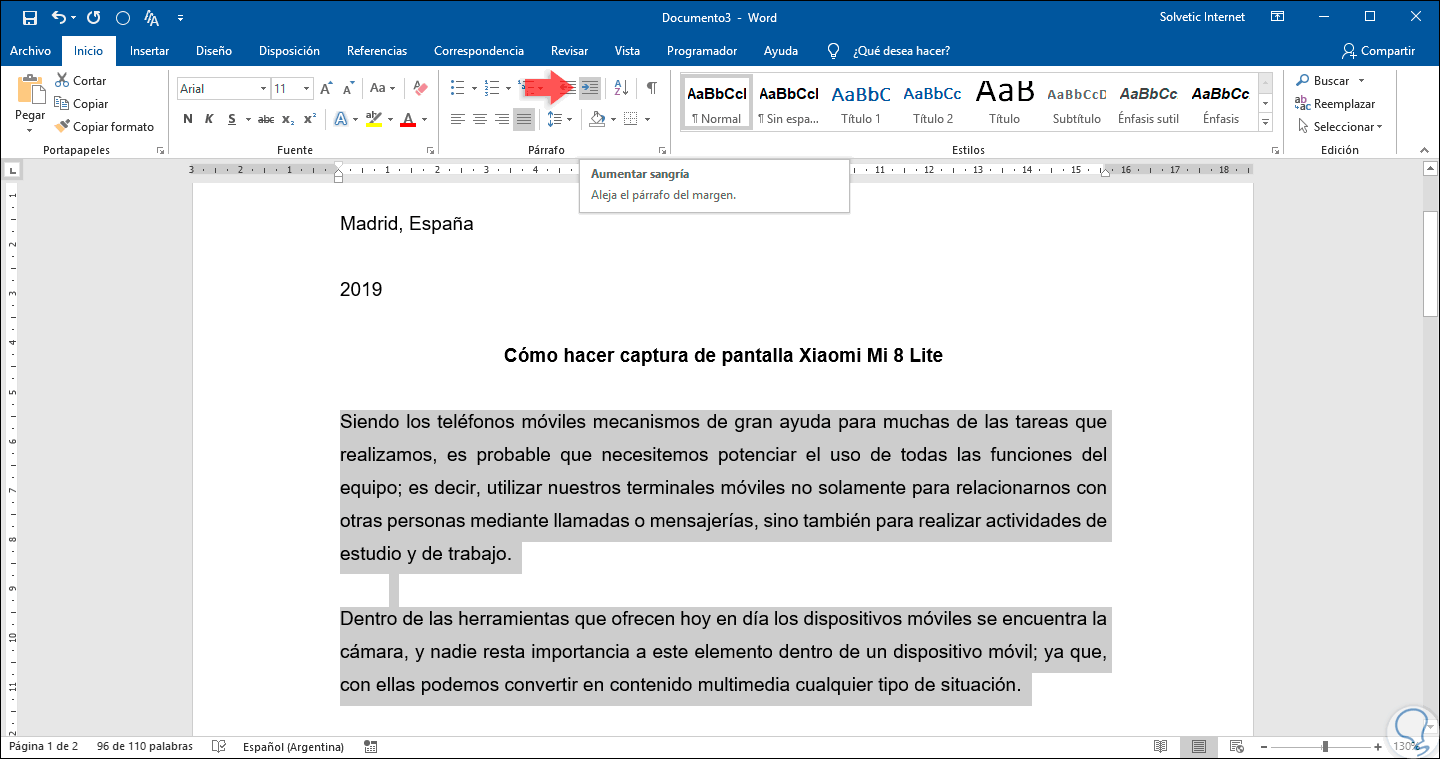
Task: Copy selection using Copiar
Action: click(x=81, y=104)
